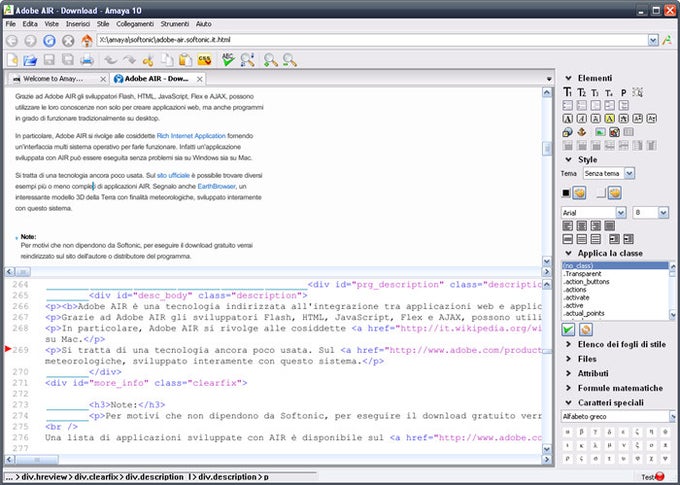Image resolution: width=680 pixels, height=485 pixels.
Task: Expand the Files panel
Action: 568,359
